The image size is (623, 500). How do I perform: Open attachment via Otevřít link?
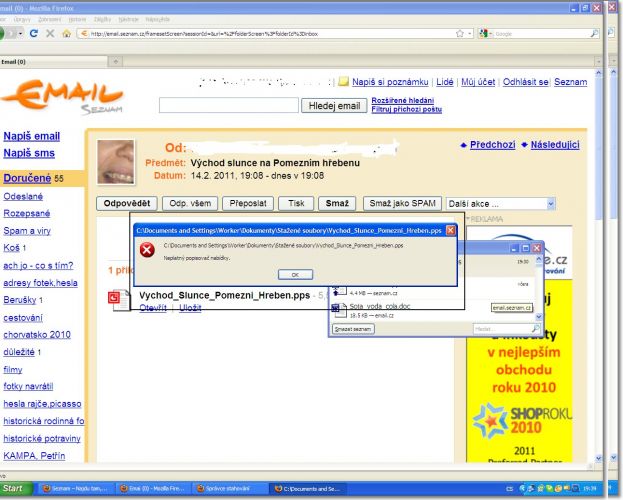(153, 308)
